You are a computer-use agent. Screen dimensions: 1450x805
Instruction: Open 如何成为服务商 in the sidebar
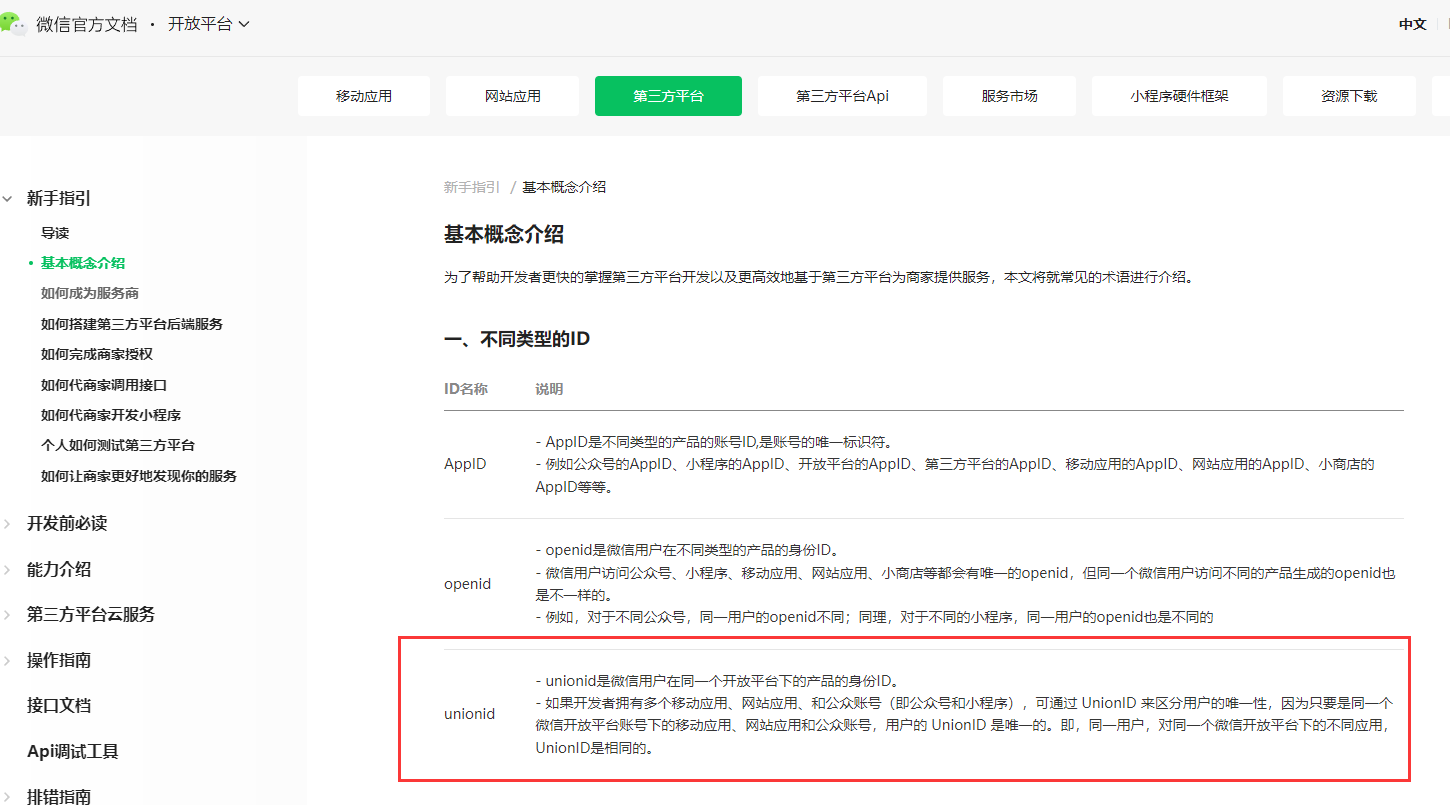[x=90, y=293]
